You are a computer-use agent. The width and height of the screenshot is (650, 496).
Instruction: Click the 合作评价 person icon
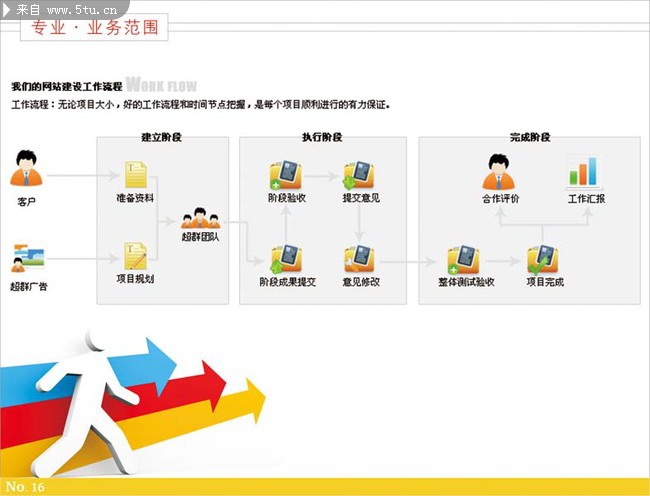coord(499,172)
